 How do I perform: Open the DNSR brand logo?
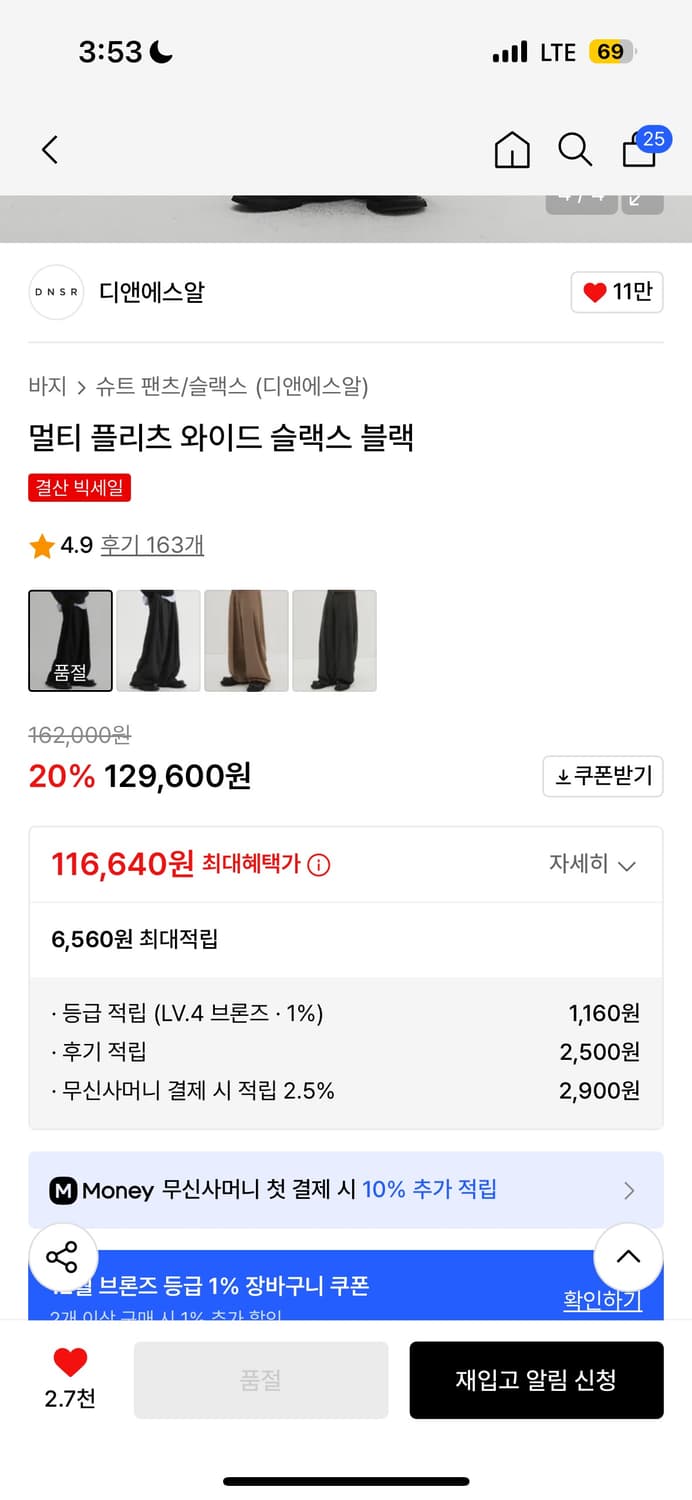[56, 292]
